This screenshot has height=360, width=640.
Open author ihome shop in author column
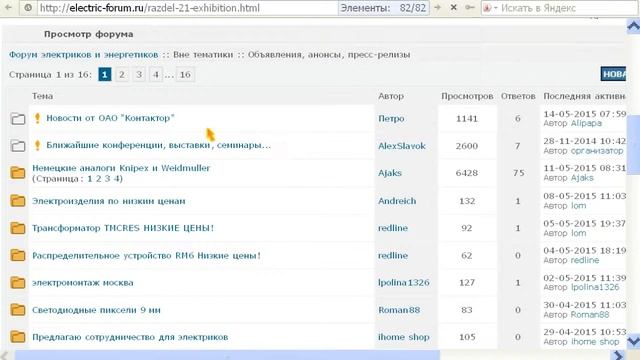click(x=404, y=337)
